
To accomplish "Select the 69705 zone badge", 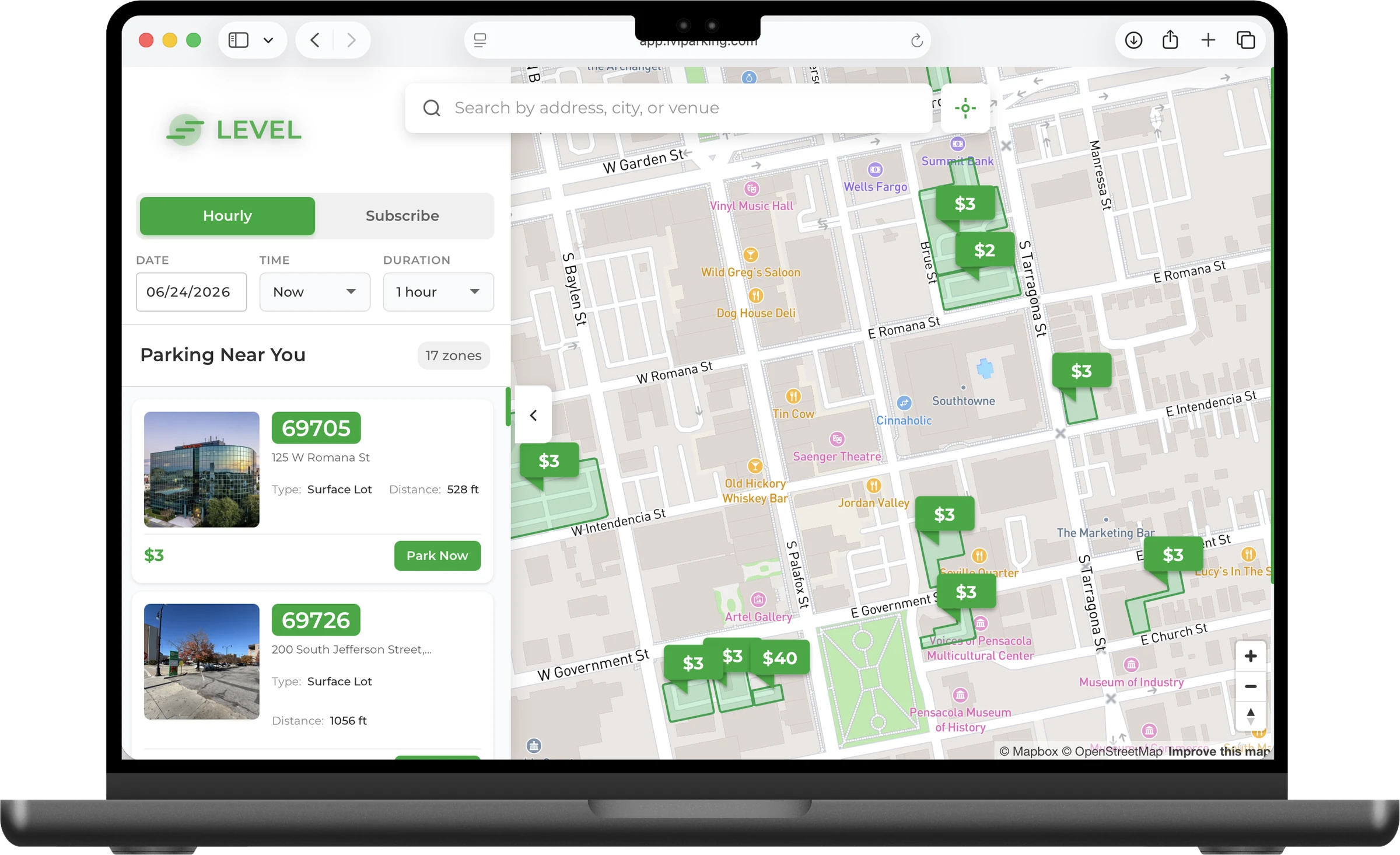I will (x=316, y=428).
